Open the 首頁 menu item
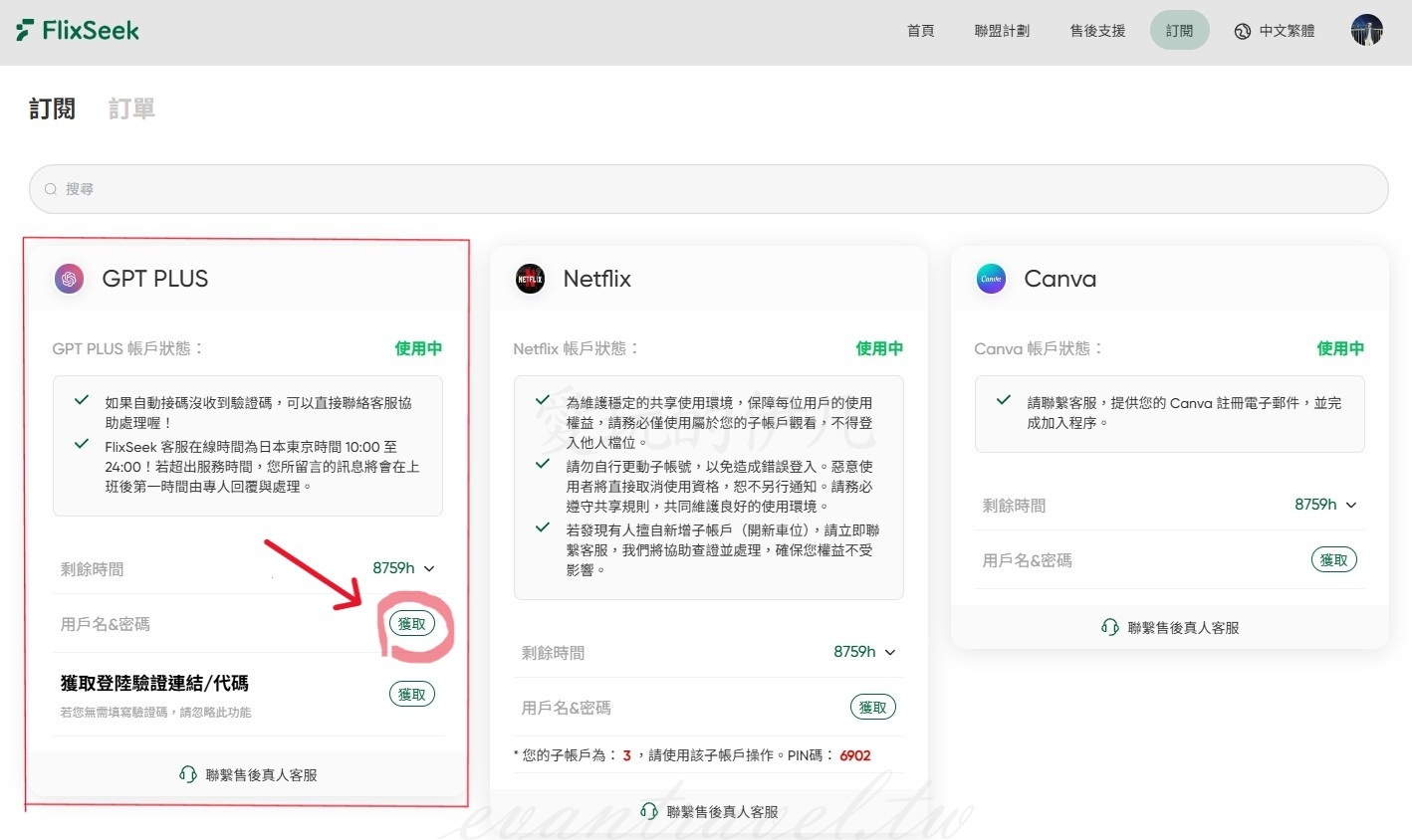This screenshot has height=840, width=1412. [920, 31]
